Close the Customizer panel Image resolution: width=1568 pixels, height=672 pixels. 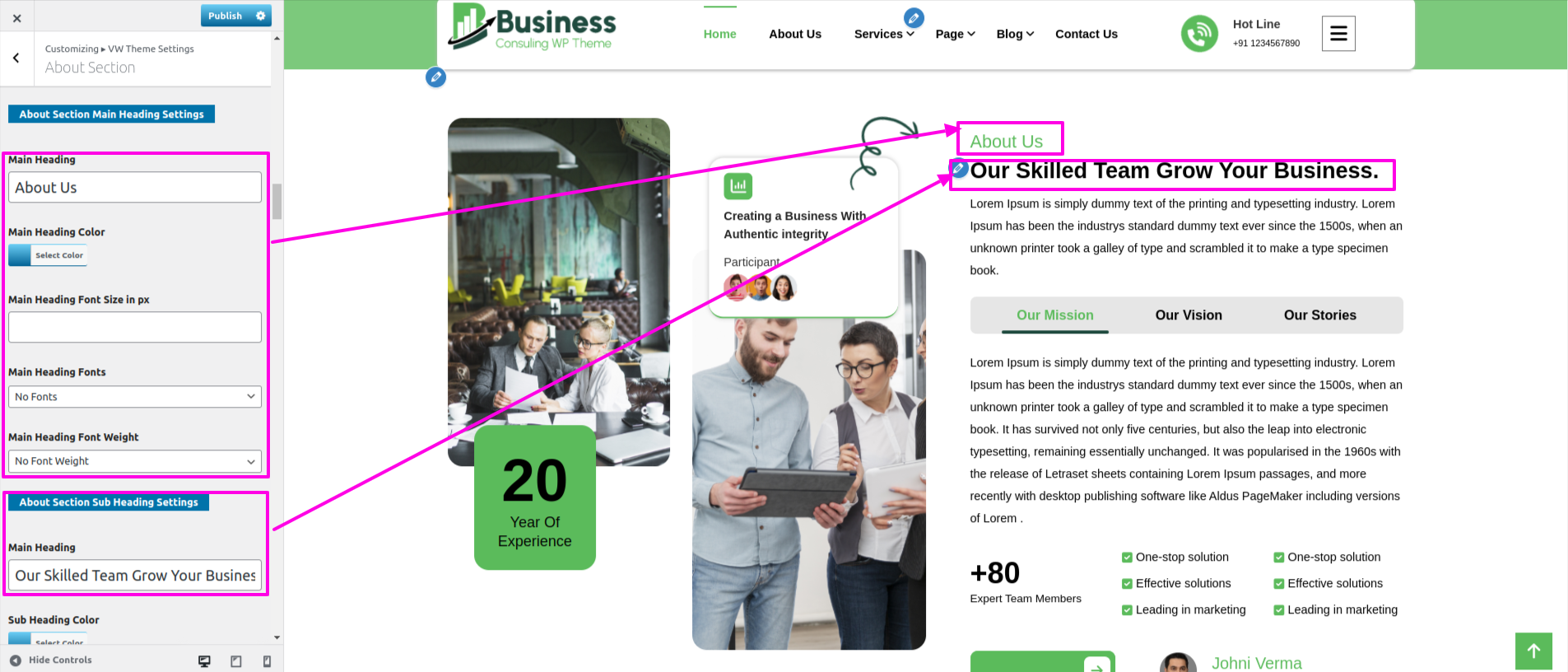click(x=16, y=16)
